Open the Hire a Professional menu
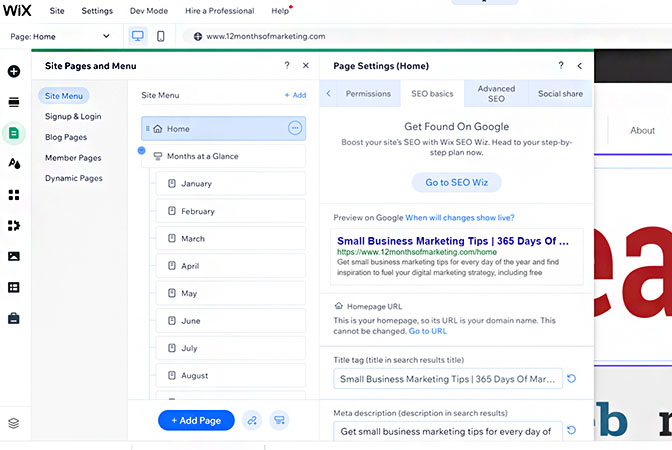672x450 pixels. [x=219, y=11]
